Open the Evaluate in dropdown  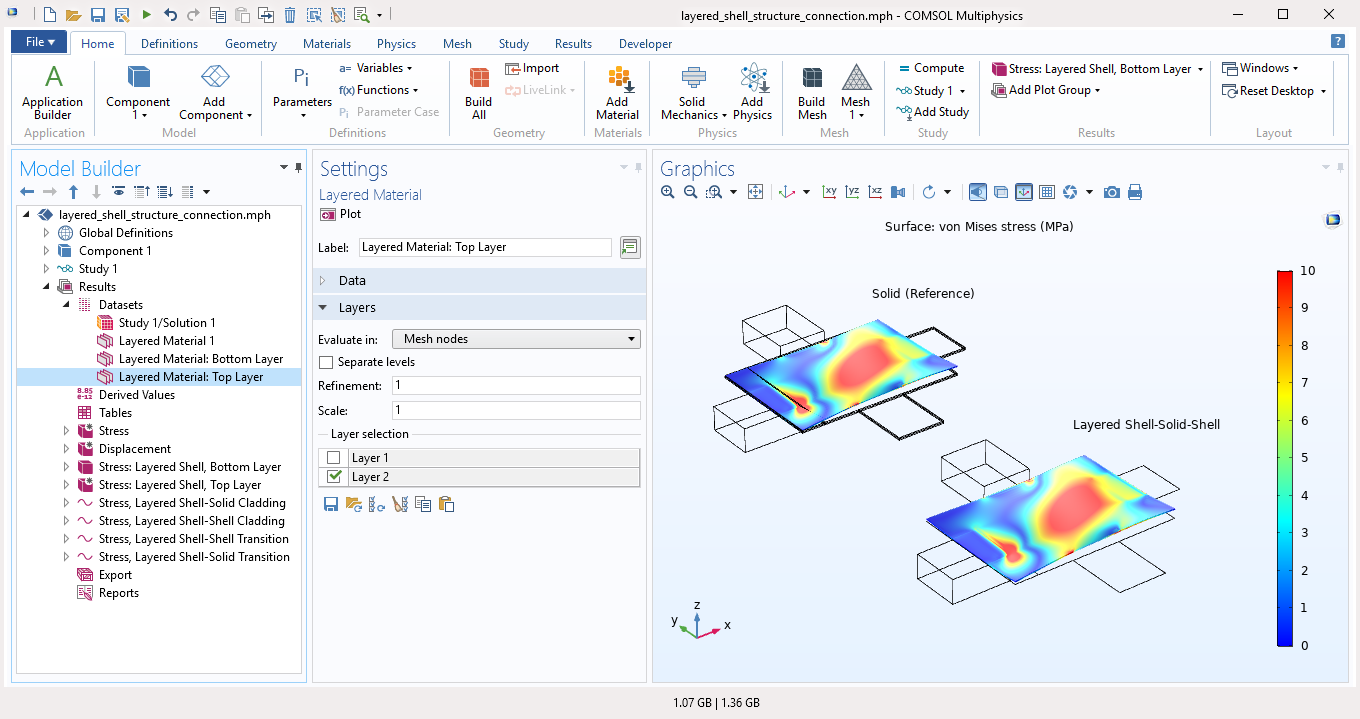pyautogui.click(x=516, y=339)
